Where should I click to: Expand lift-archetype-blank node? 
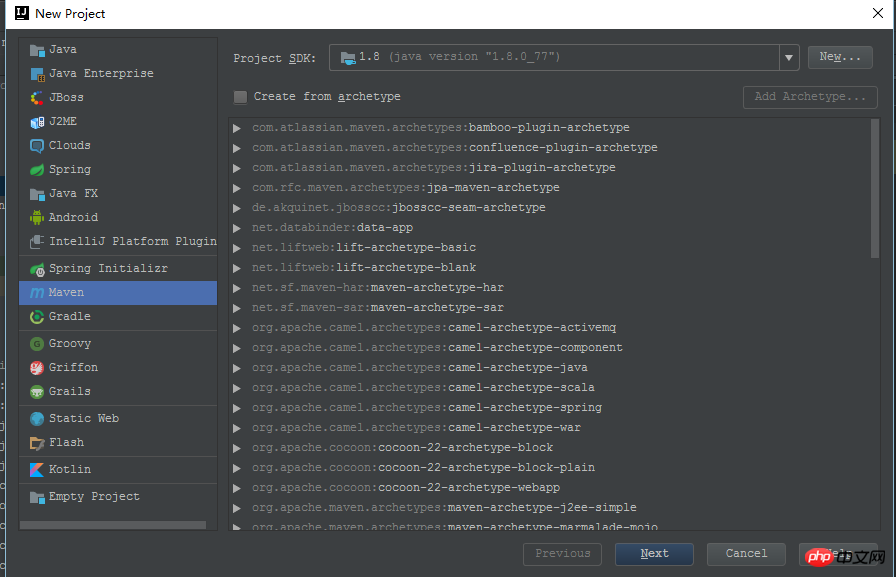click(237, 268)
